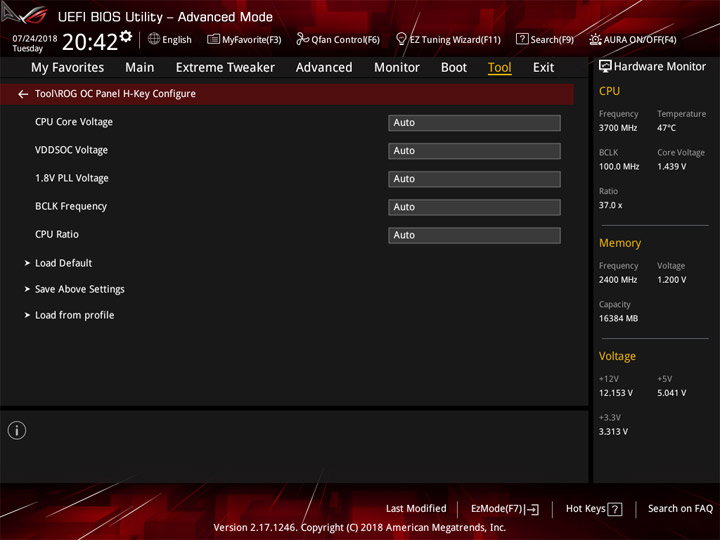Viewport: 720px width, 540px height.
Task: Click the 1.439 V core voltage value
Action: point(671,167)
